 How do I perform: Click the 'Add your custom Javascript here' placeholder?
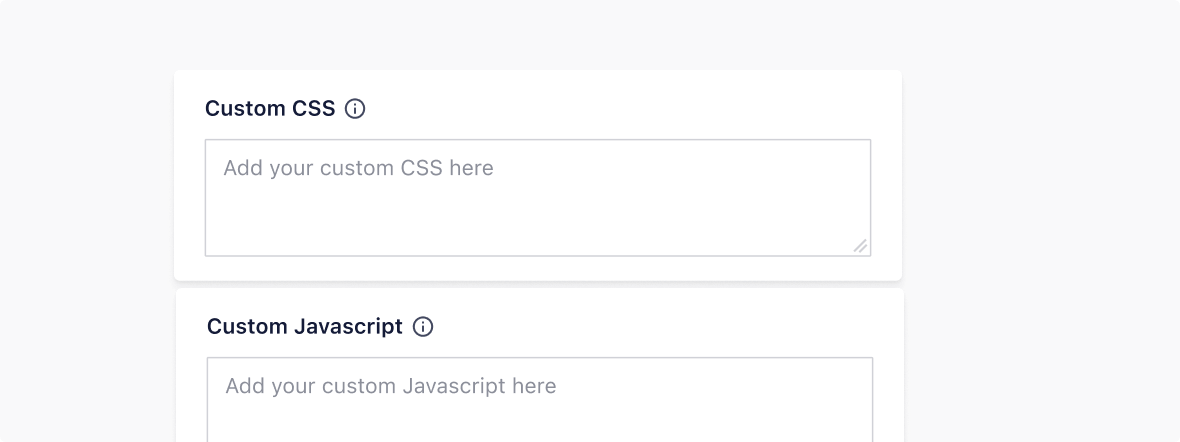[390, 386]
